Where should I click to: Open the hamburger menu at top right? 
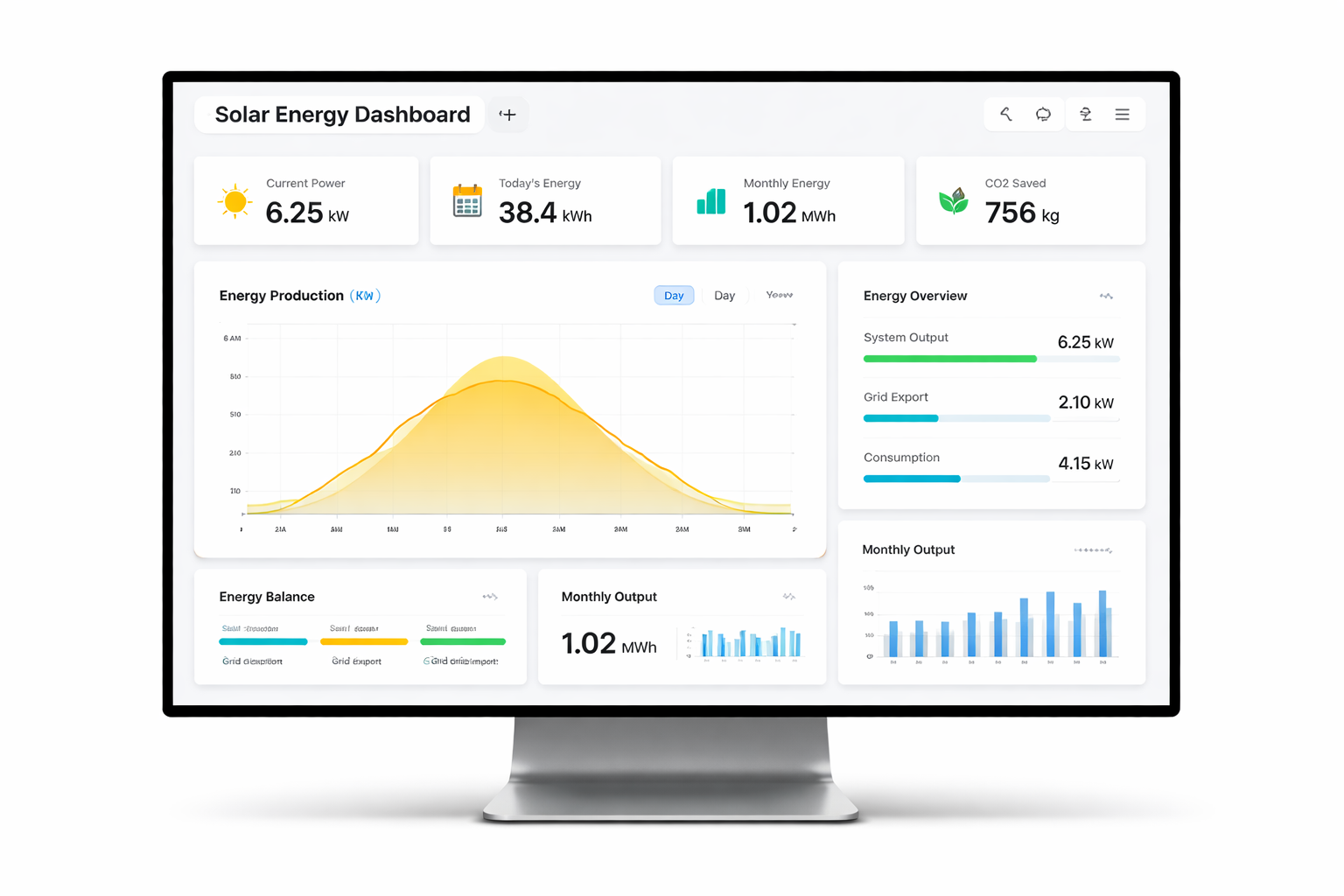(1123, 114)
